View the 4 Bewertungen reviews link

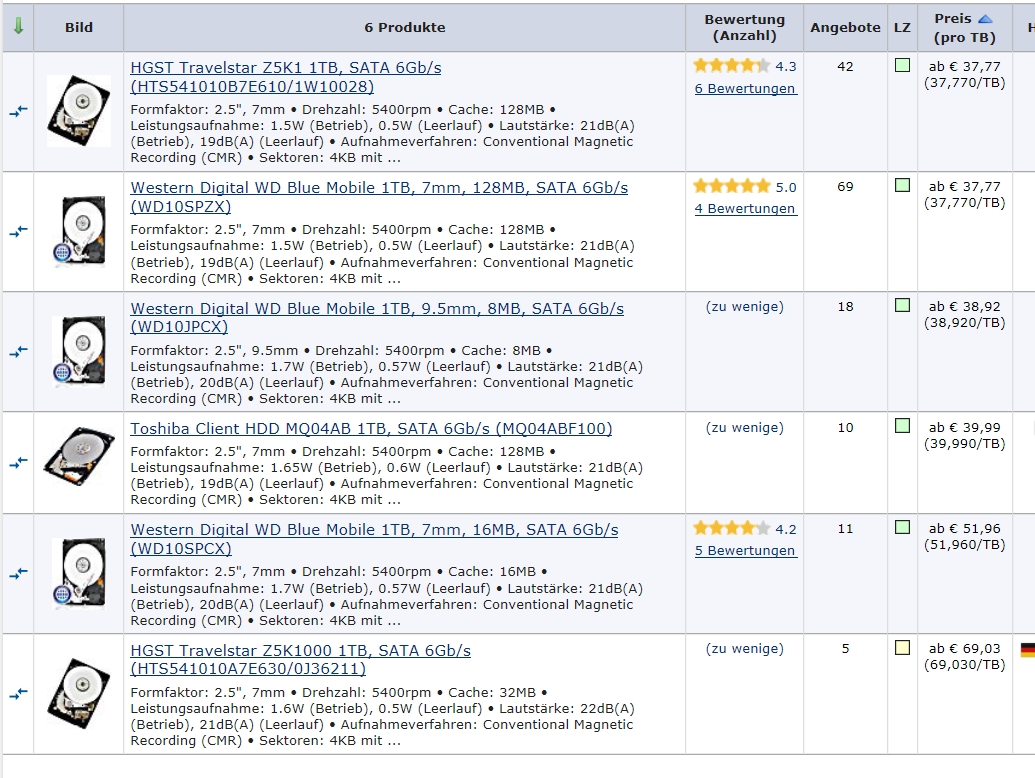pyautogui.click(x=746, y=209)
